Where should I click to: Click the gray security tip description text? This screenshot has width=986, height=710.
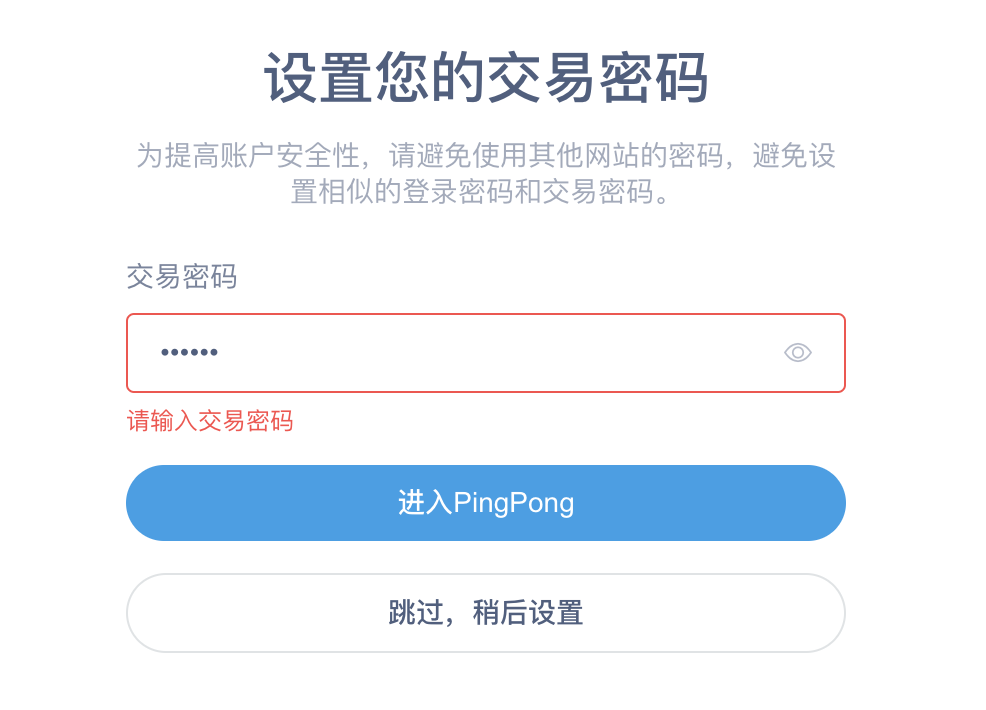(x=486, y=156)
